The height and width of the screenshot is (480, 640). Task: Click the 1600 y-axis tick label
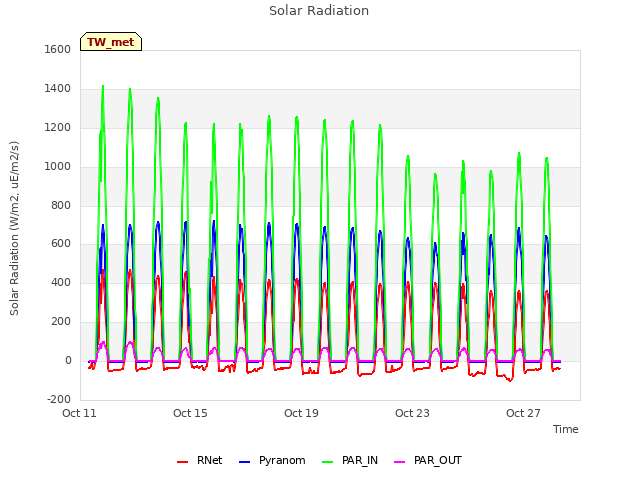coord(58,49)
